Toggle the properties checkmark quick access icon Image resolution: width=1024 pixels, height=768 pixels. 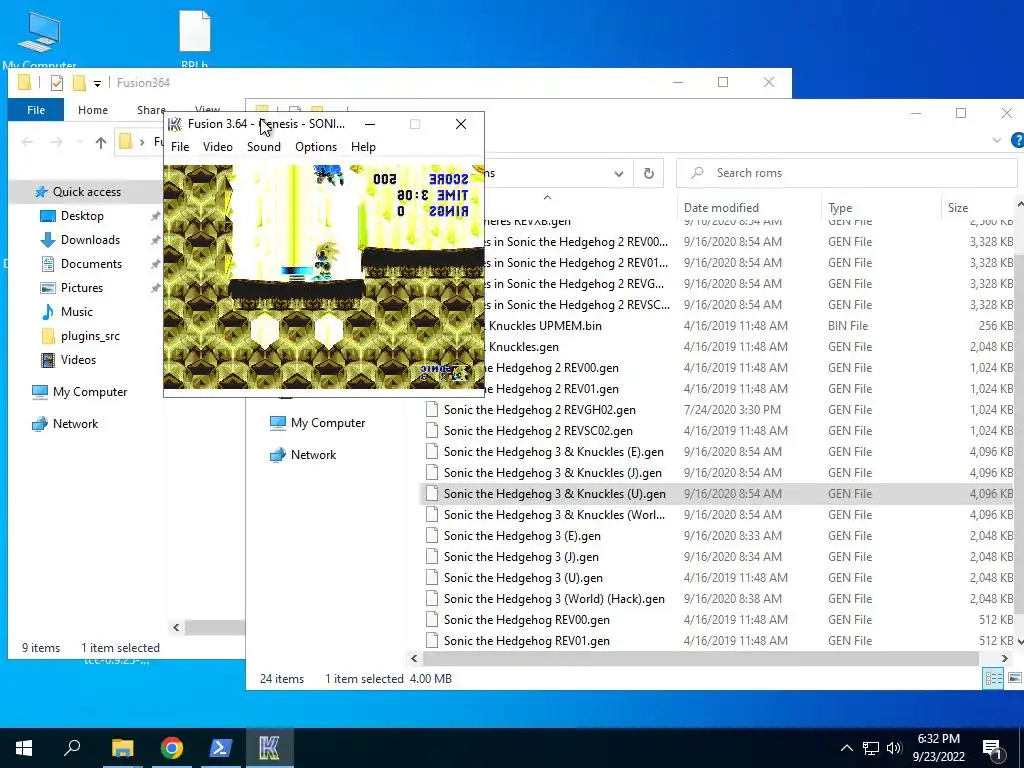pos(57,83)
